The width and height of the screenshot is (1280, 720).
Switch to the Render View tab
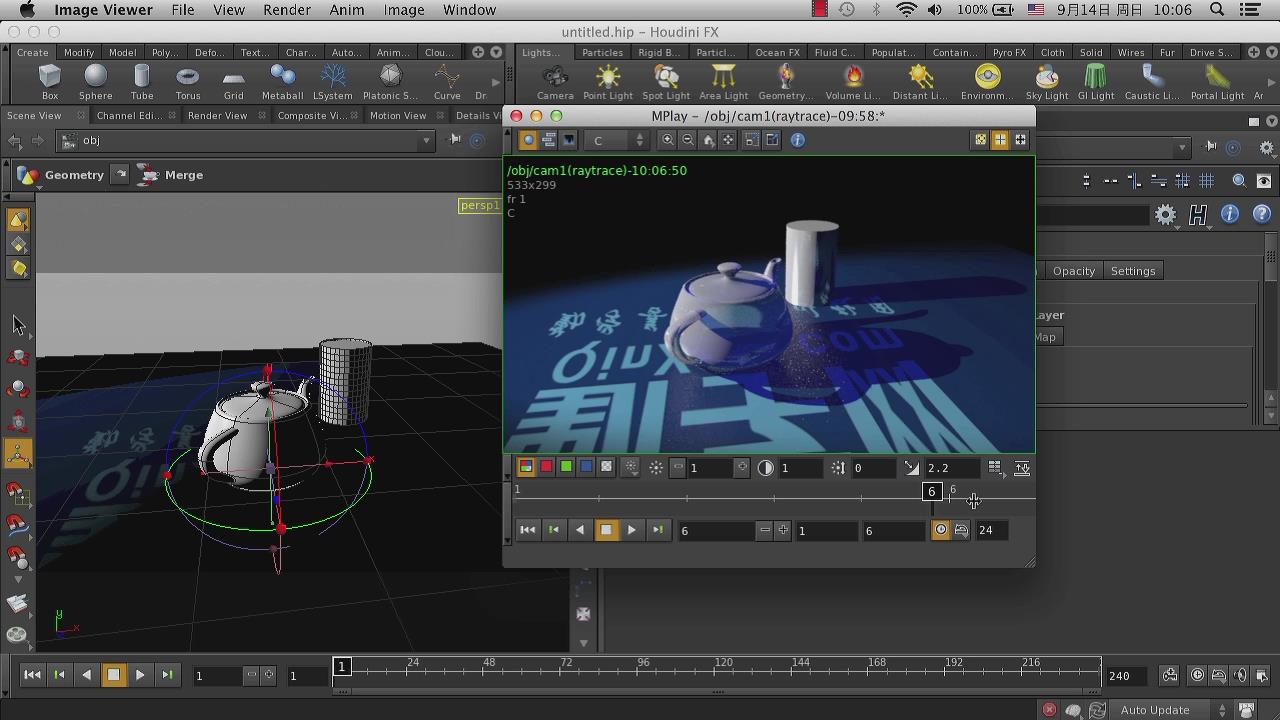click(217, 115)
